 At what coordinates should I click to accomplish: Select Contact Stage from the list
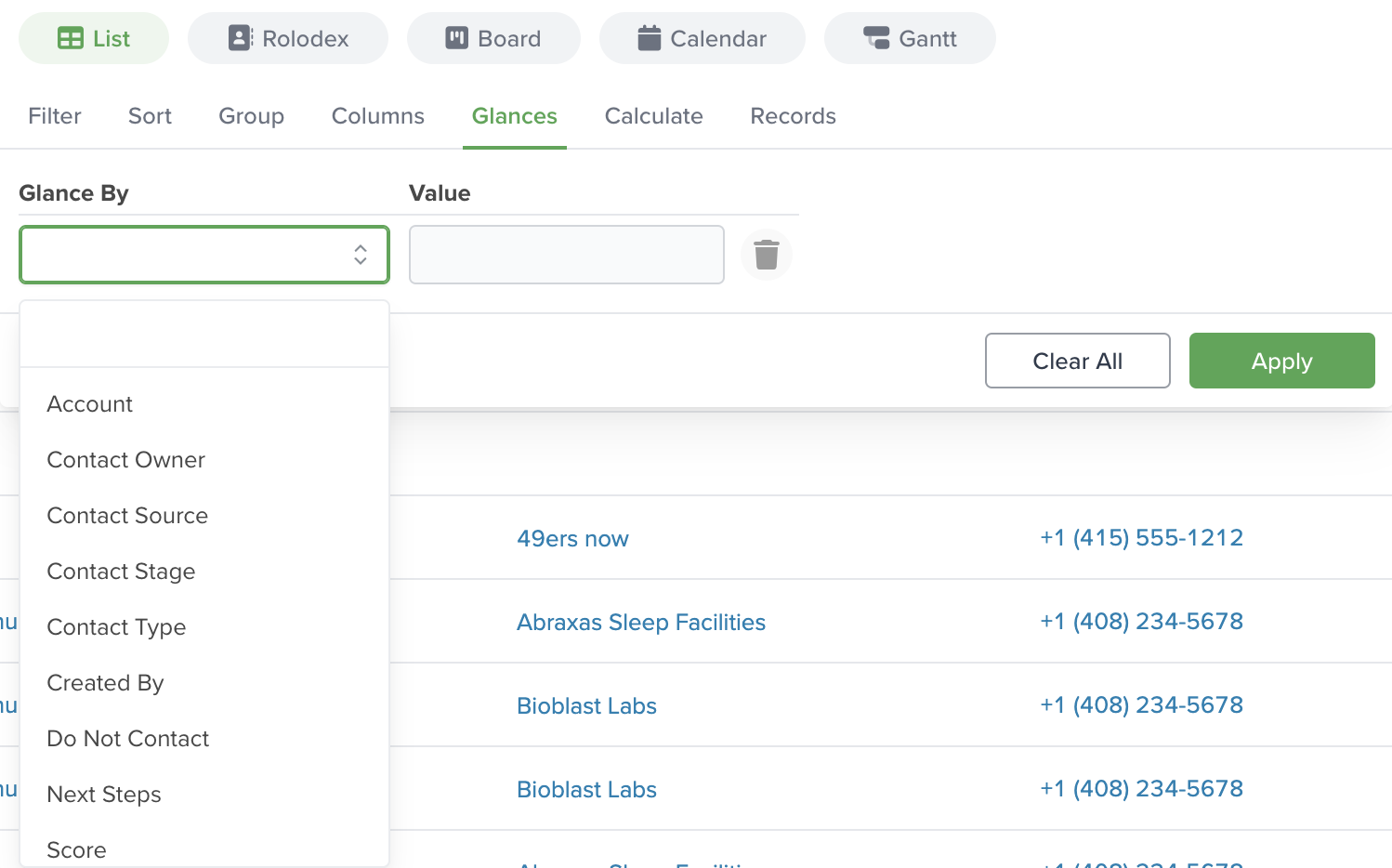click(204, 572)
